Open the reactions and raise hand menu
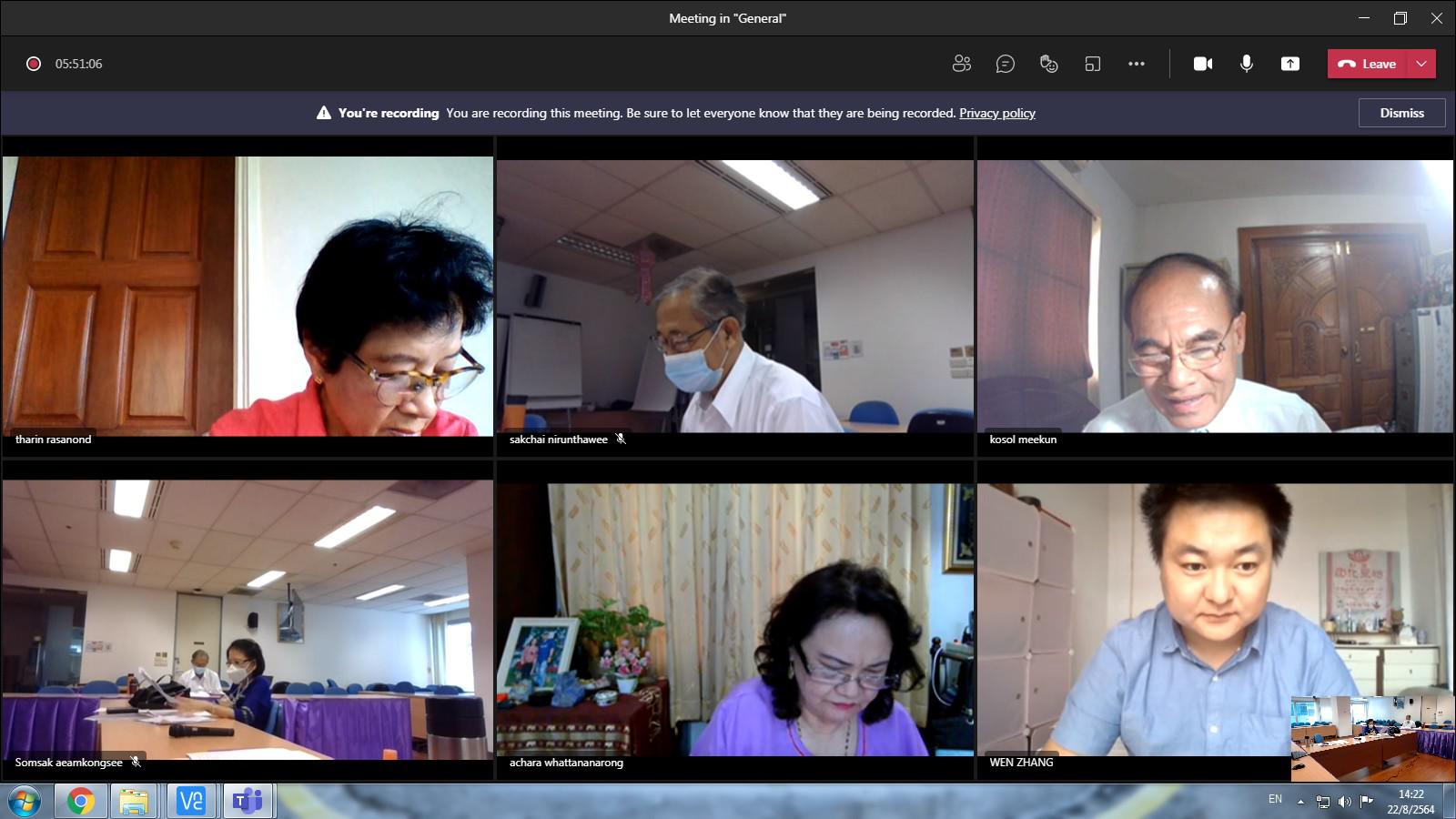The image size is (1456, 819). click(1048, 64)
